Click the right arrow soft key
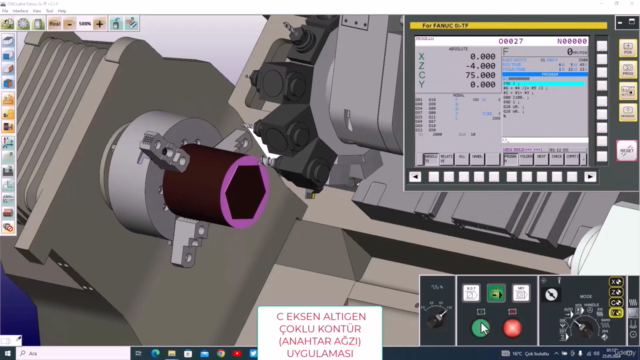640x360 pixels. (590, 177)
